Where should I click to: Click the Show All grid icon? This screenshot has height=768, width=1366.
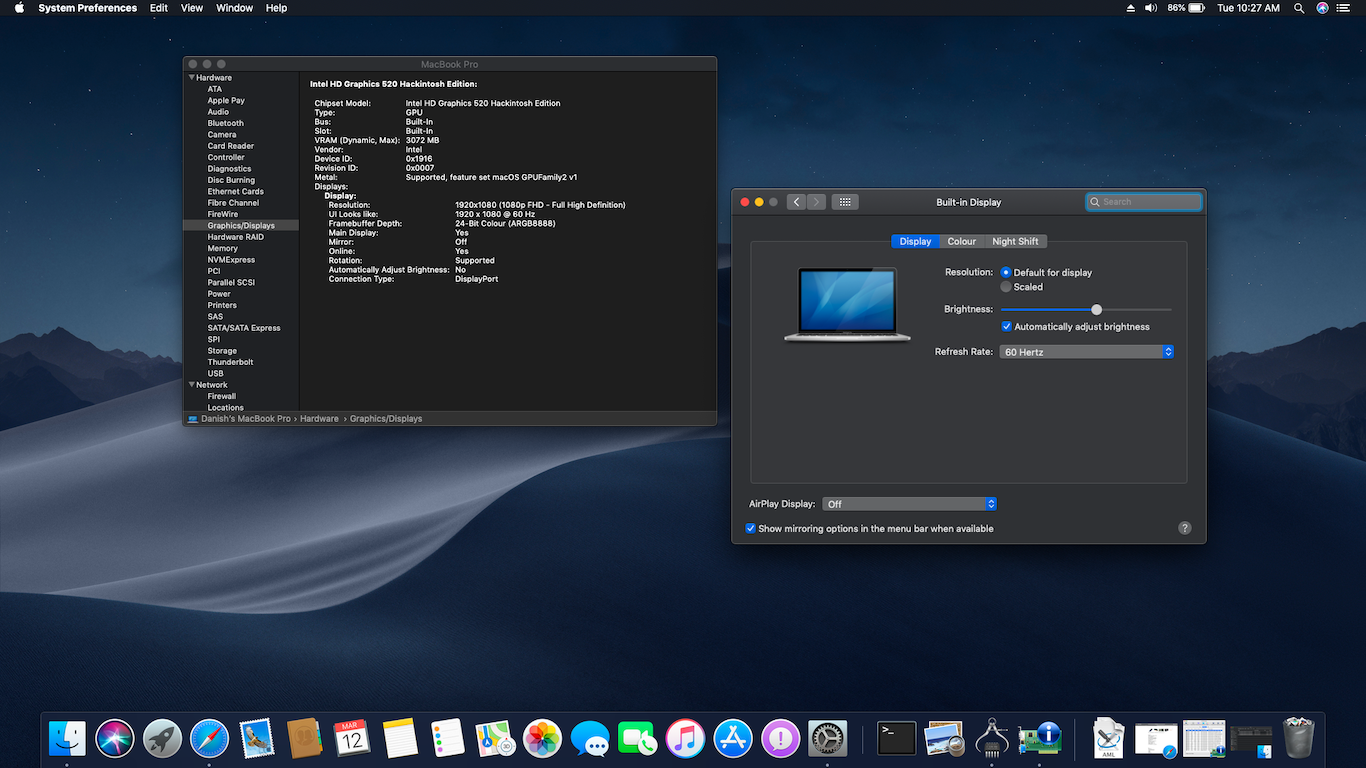click(845, 202)
